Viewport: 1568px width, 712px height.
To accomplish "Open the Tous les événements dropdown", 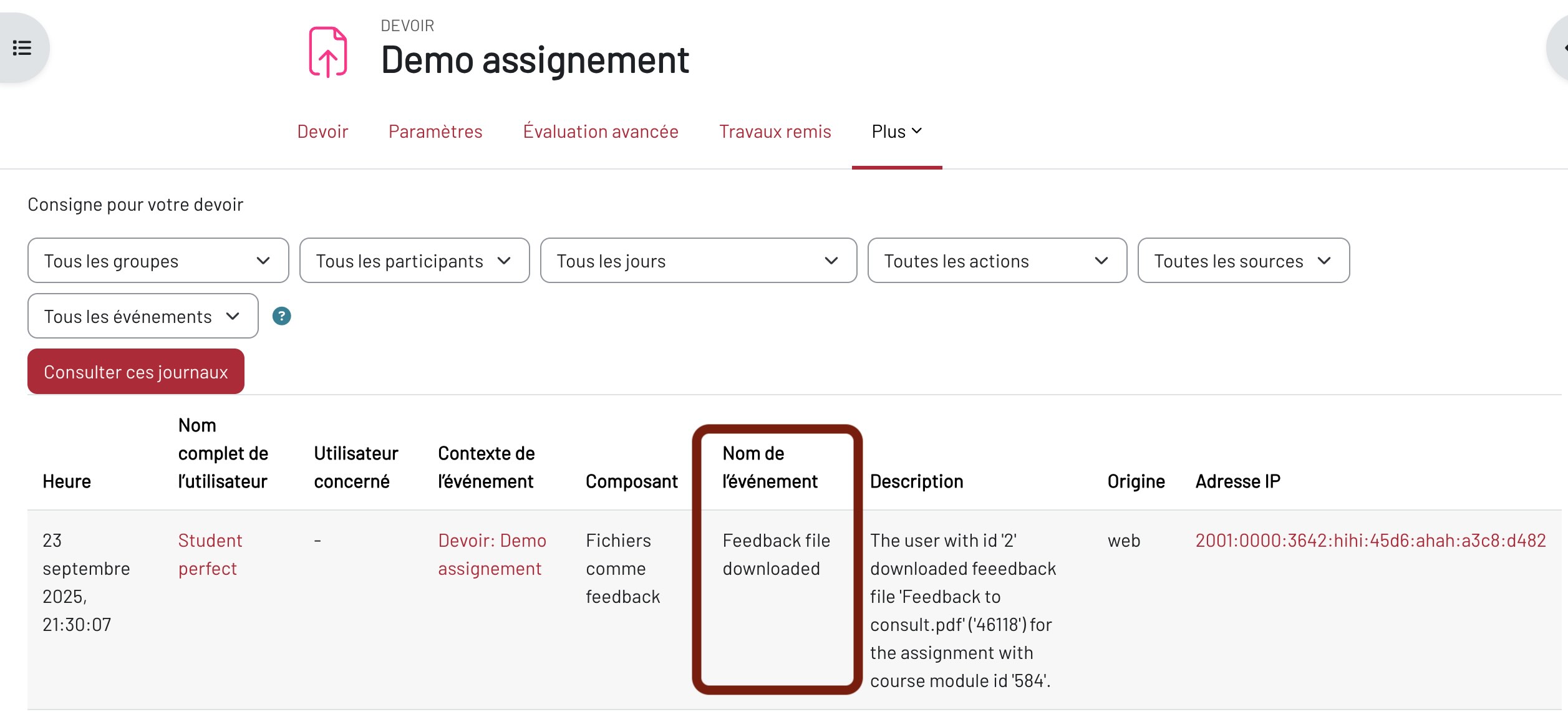I will tap(143, 316).
